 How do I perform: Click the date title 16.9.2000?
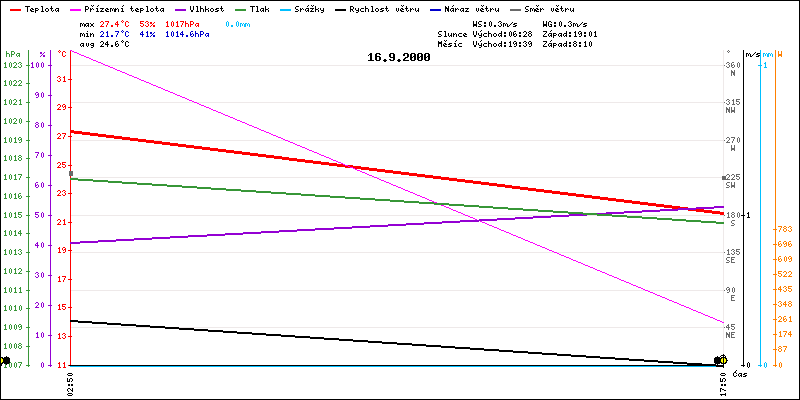pyautogui.click(x=399, y=58)
